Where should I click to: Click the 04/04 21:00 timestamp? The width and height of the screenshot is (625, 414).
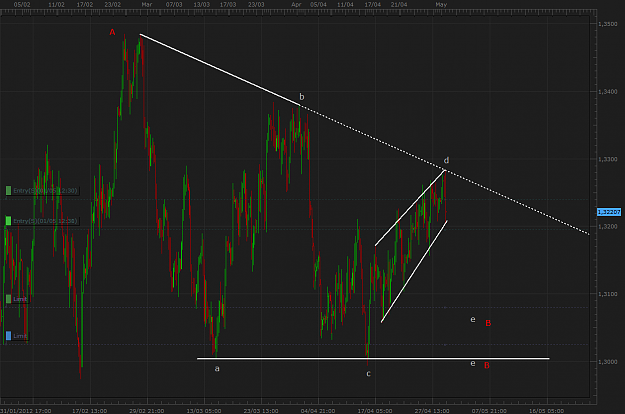318,410
